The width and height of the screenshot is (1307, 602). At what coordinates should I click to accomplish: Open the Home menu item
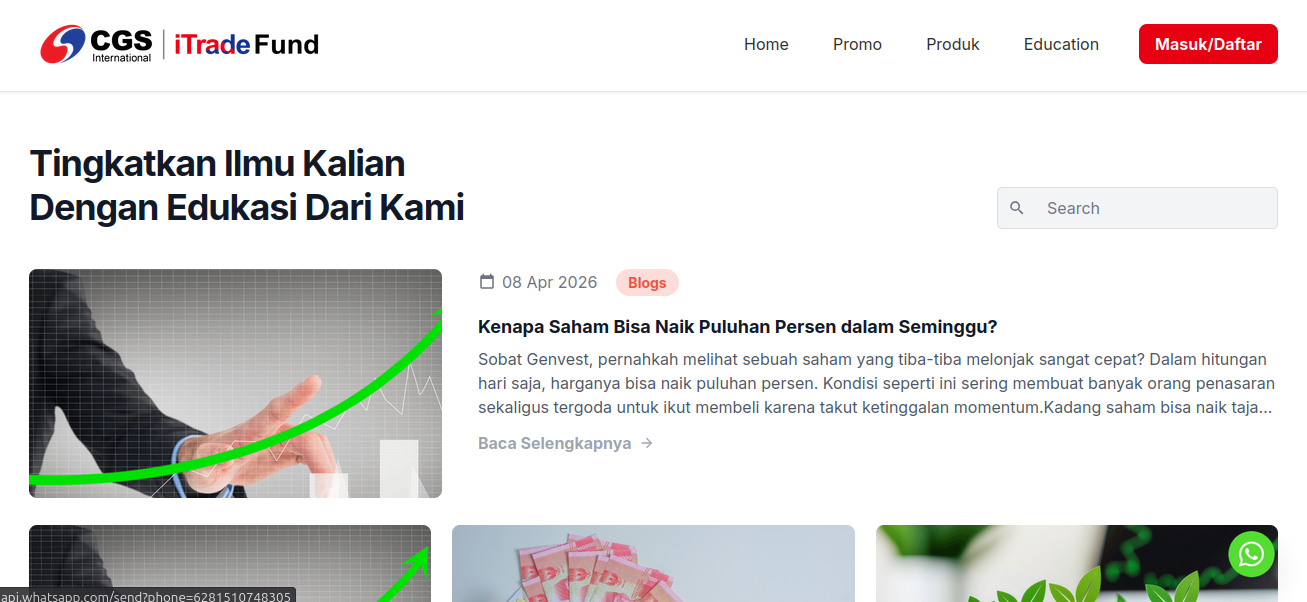[766, 44]
